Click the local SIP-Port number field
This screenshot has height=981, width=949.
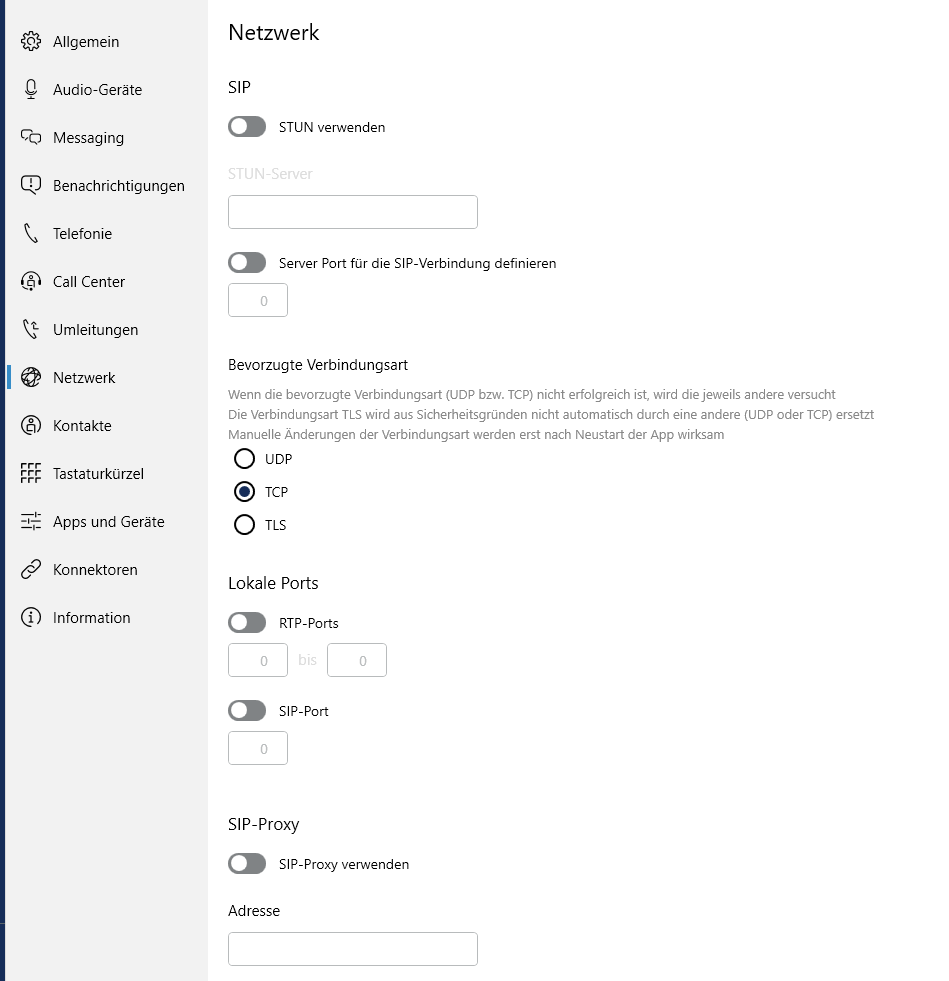pyautogui.click(x=258, y=748)
